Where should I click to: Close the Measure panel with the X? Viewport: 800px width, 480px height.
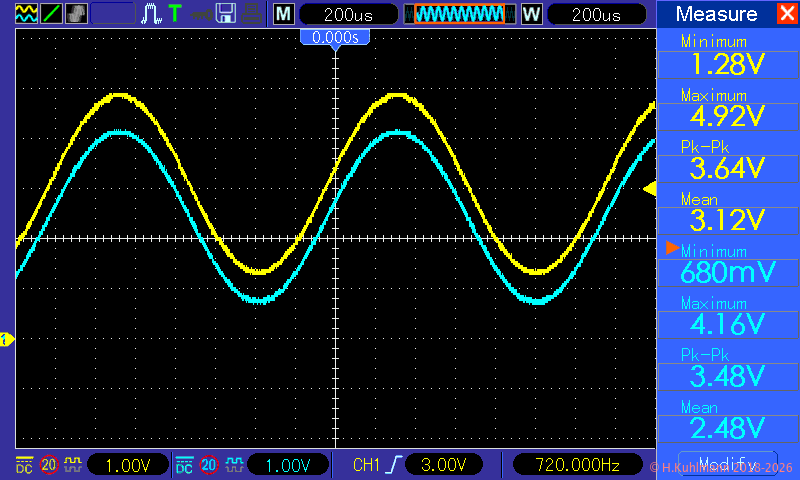785,14
